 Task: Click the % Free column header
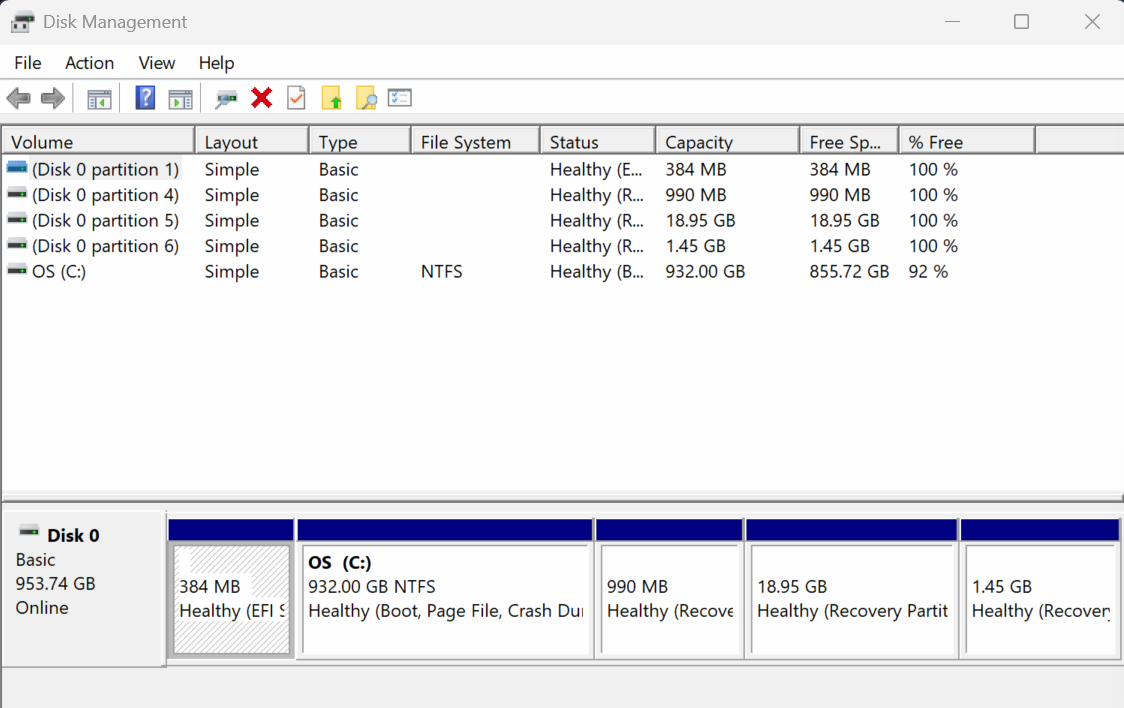[967, 142]
